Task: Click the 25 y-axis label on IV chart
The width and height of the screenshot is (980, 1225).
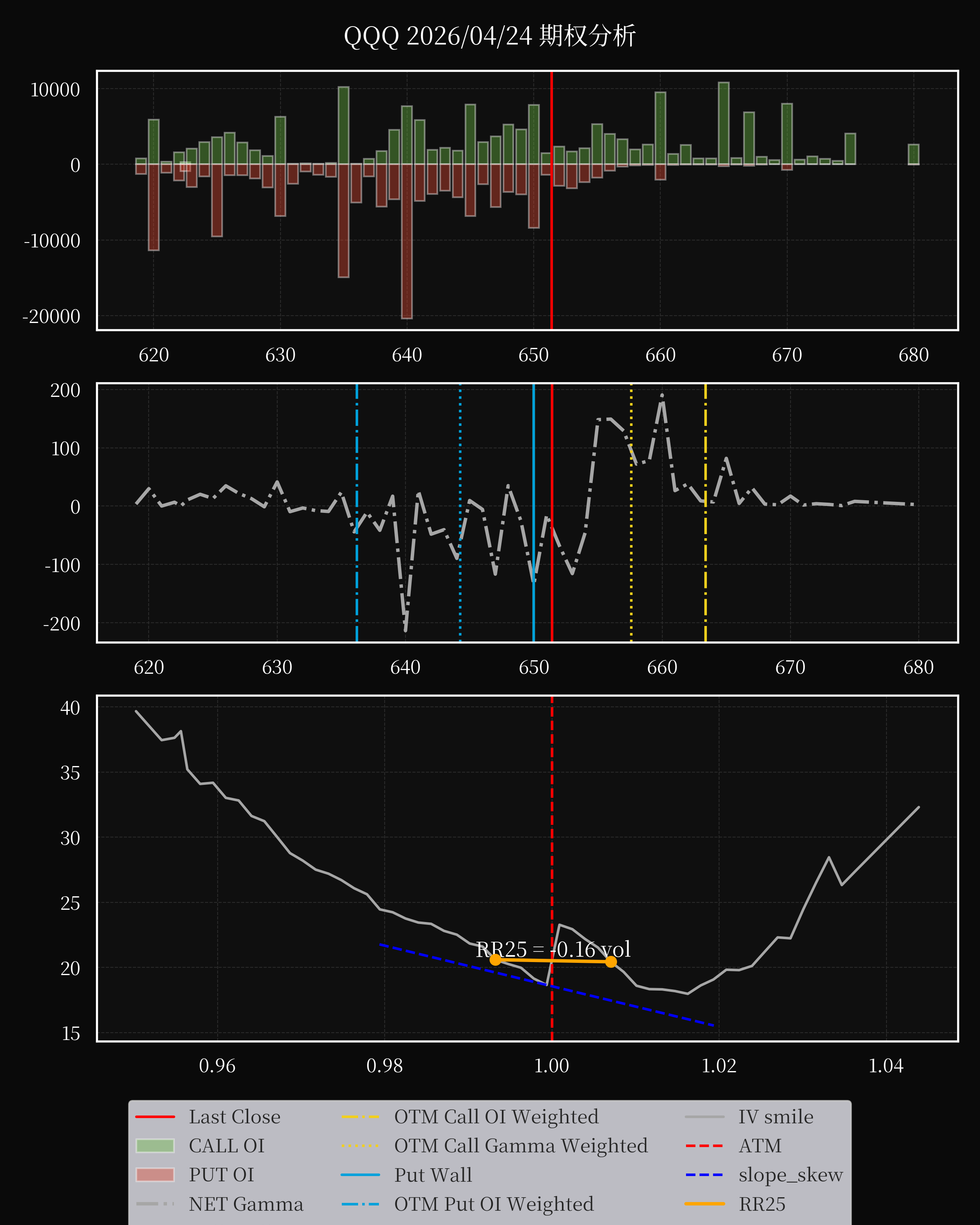Action: click(x=71, y=903)
